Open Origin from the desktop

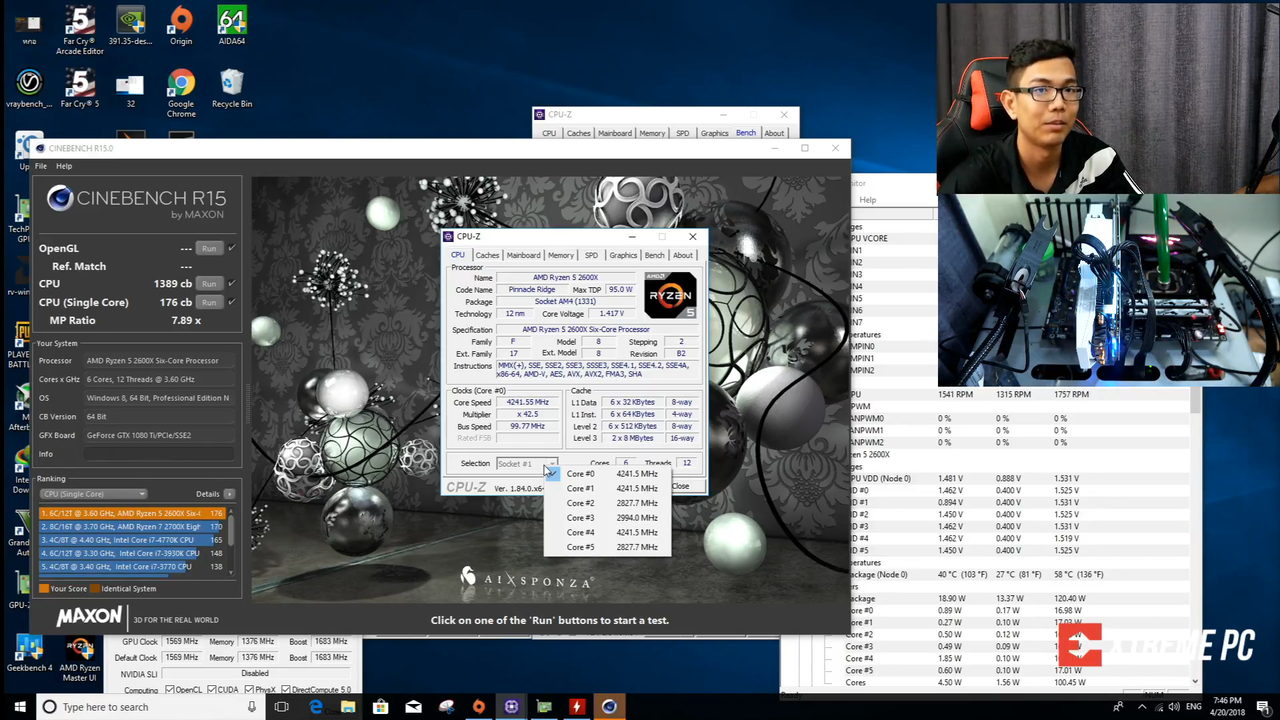click(180, 20)
